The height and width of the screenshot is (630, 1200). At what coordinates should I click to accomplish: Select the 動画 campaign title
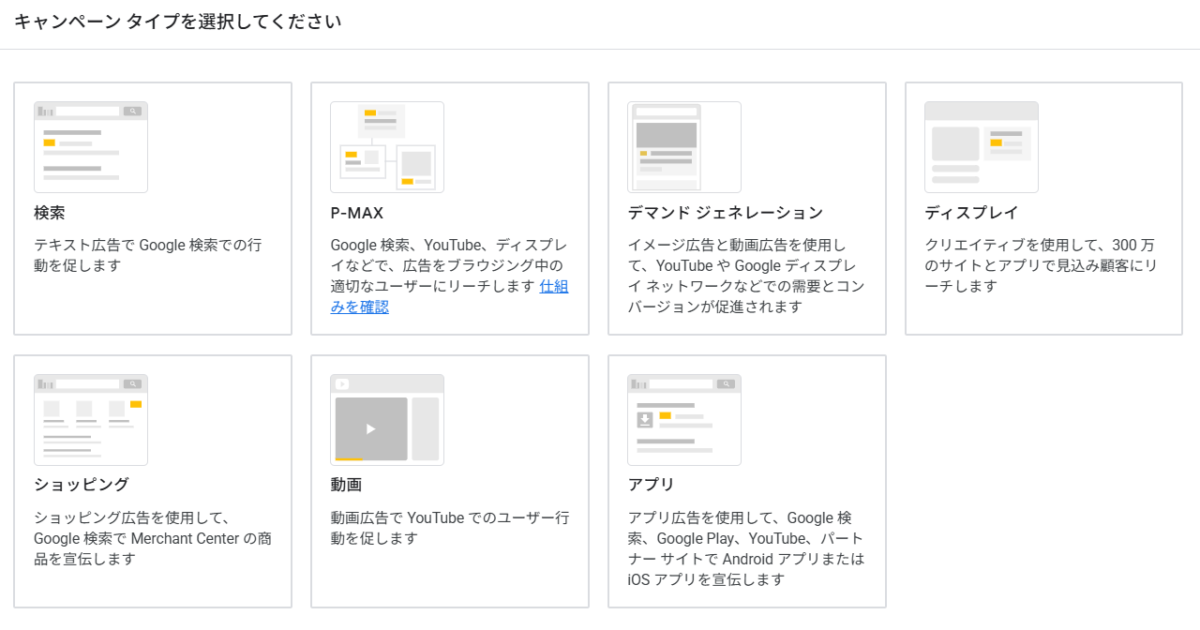pyautogui.click(x=346, y=485)
